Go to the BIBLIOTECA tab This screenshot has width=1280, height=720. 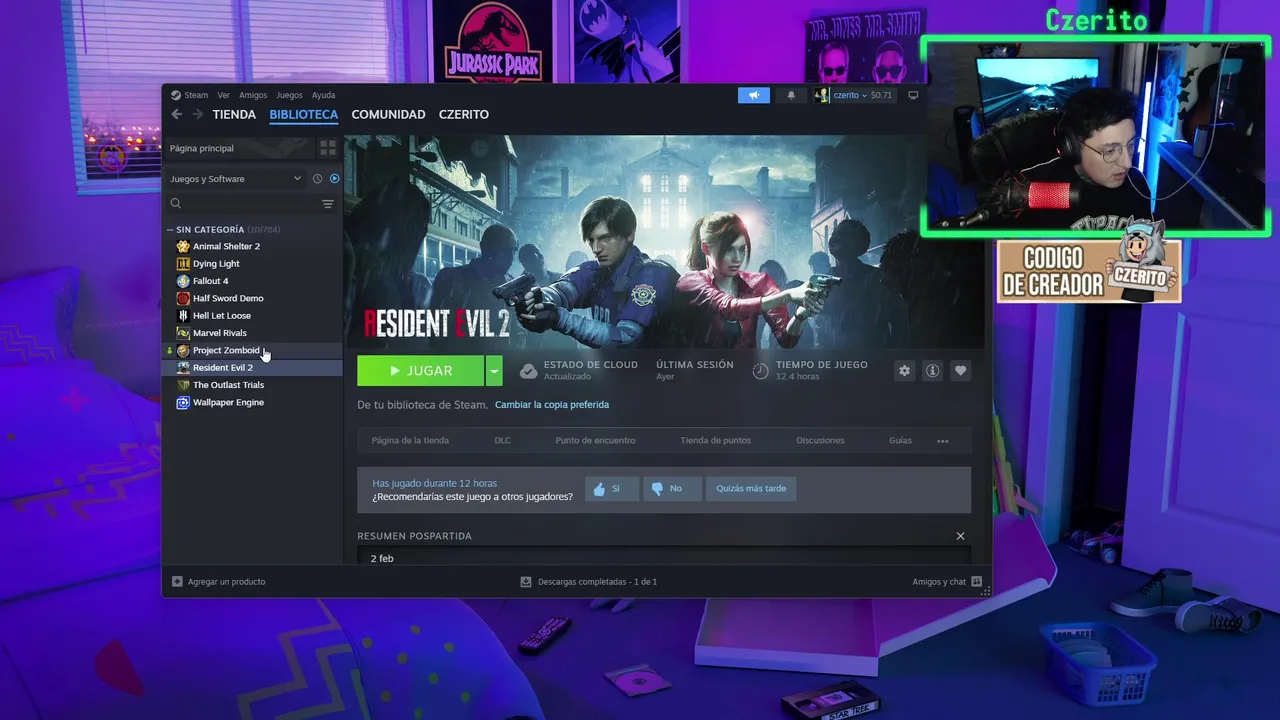click(x=304, y=114)
